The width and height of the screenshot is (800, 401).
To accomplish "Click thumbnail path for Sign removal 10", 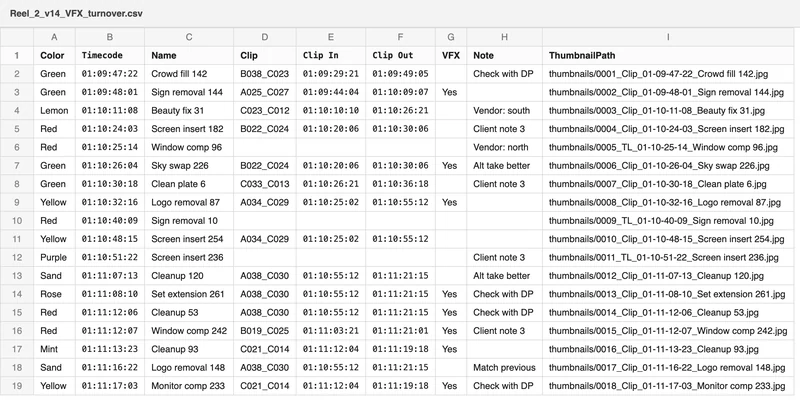I will tap(668, 221).
